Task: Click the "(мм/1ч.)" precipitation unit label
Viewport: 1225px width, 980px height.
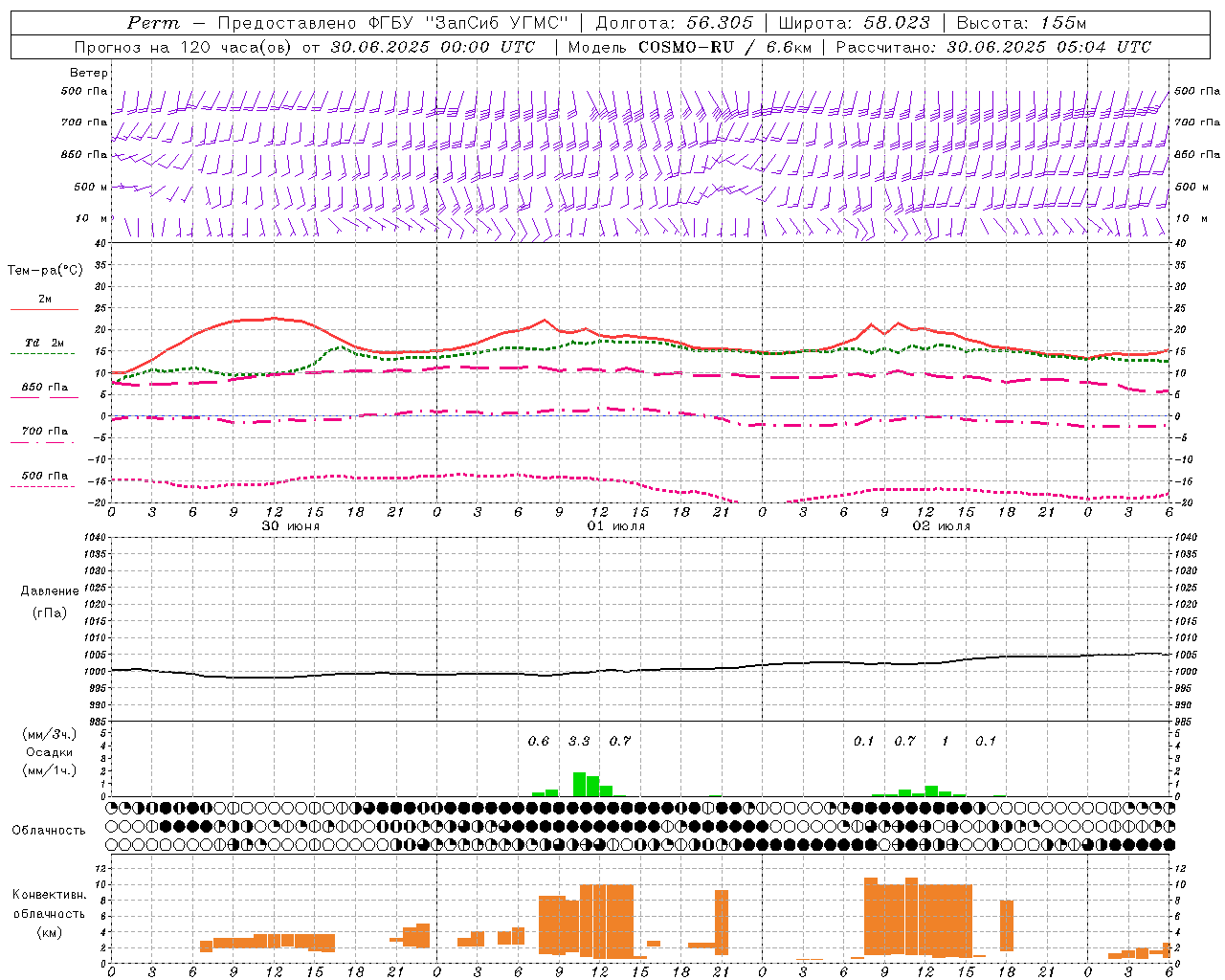Action: coord(50,770)
